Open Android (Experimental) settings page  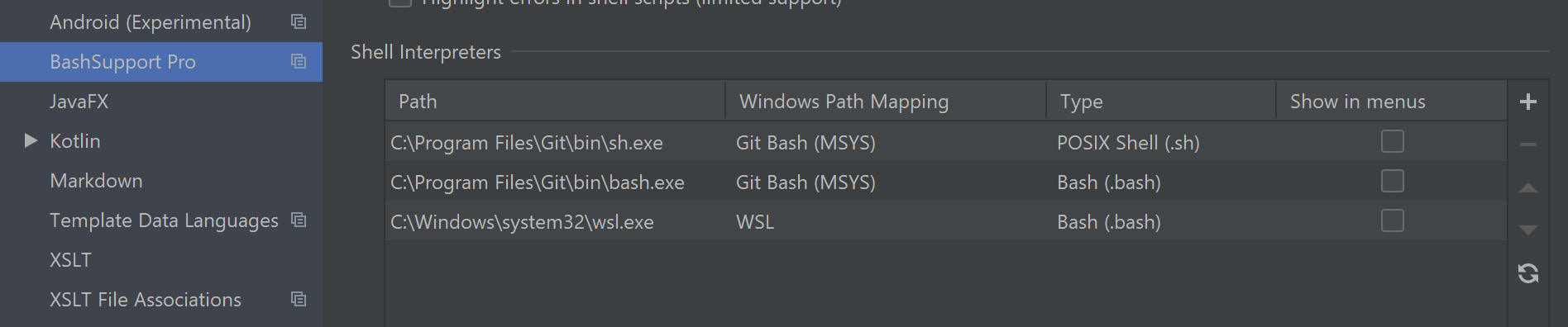click(x=150, y=22)
